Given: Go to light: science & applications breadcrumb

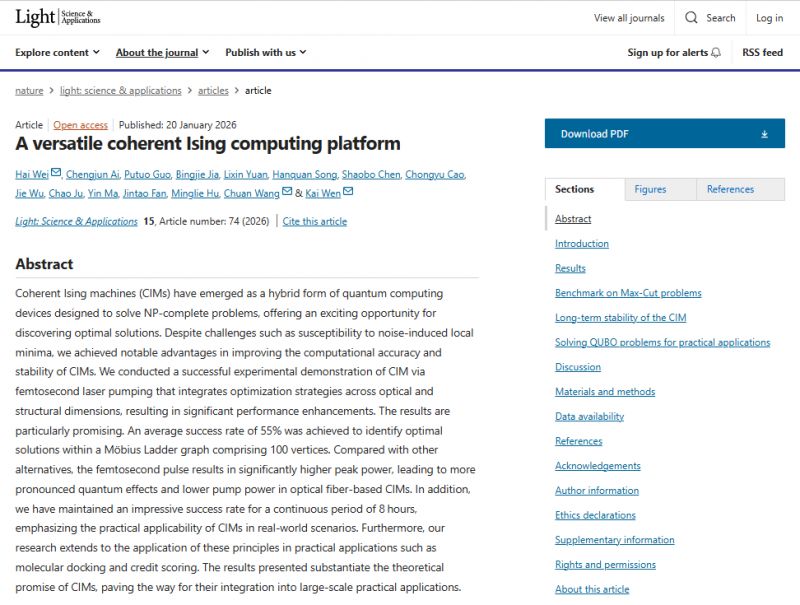Looking at the screenshot, I should pos(121,91).
